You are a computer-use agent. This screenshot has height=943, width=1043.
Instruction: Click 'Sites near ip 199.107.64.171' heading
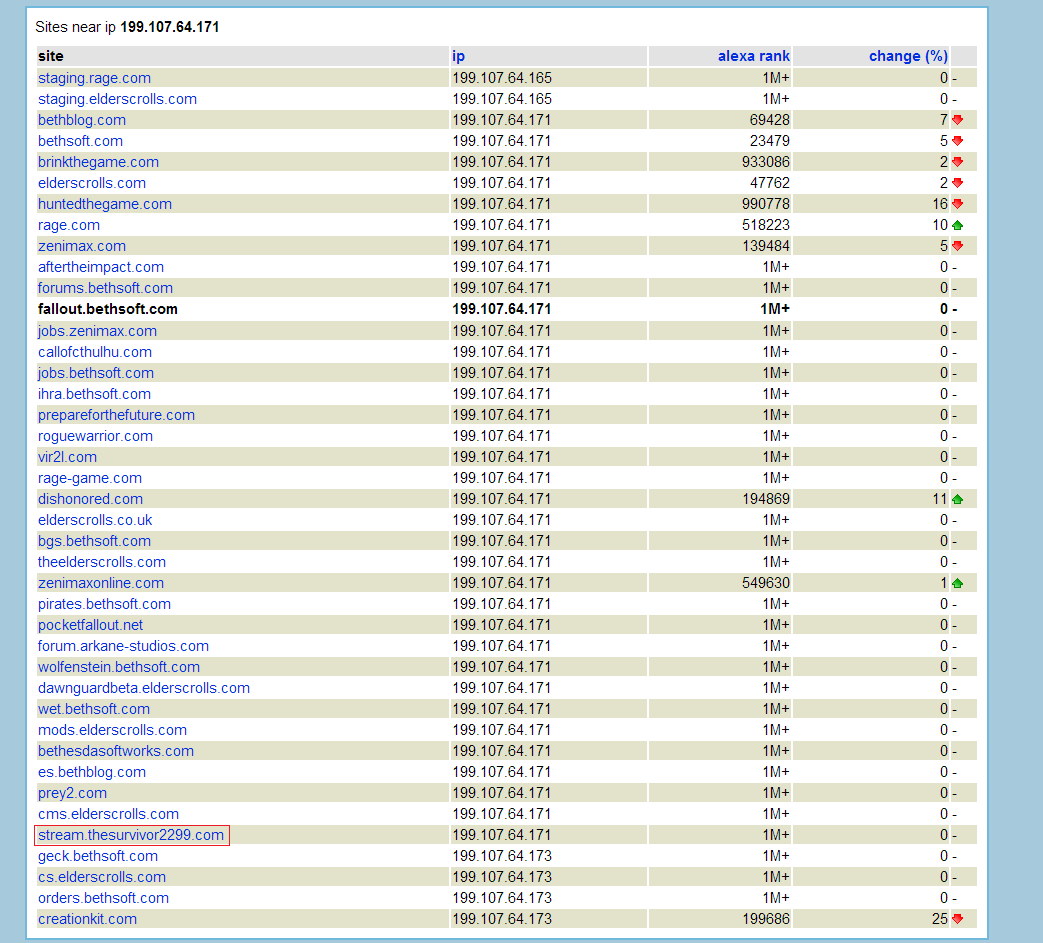click(x=127, y=27)
